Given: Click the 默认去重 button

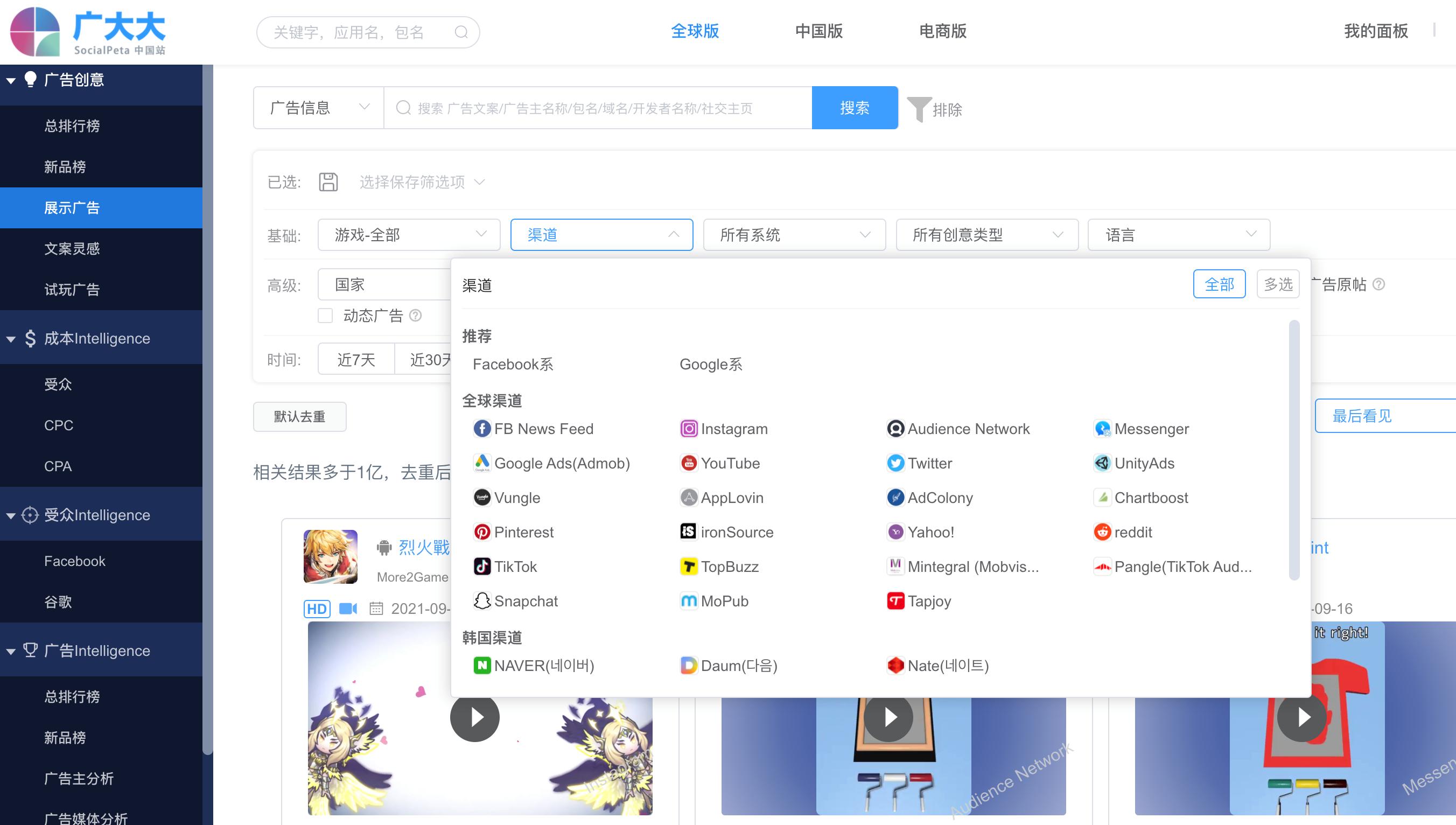Looking at the screenshot, I should point(299,416).
